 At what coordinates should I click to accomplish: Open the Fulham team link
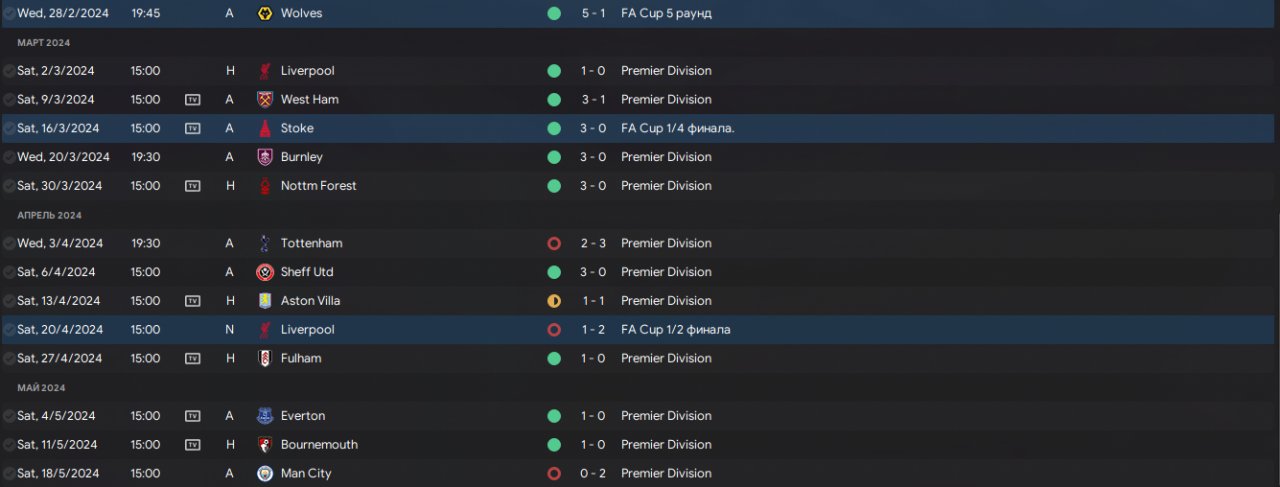(301, 358)
